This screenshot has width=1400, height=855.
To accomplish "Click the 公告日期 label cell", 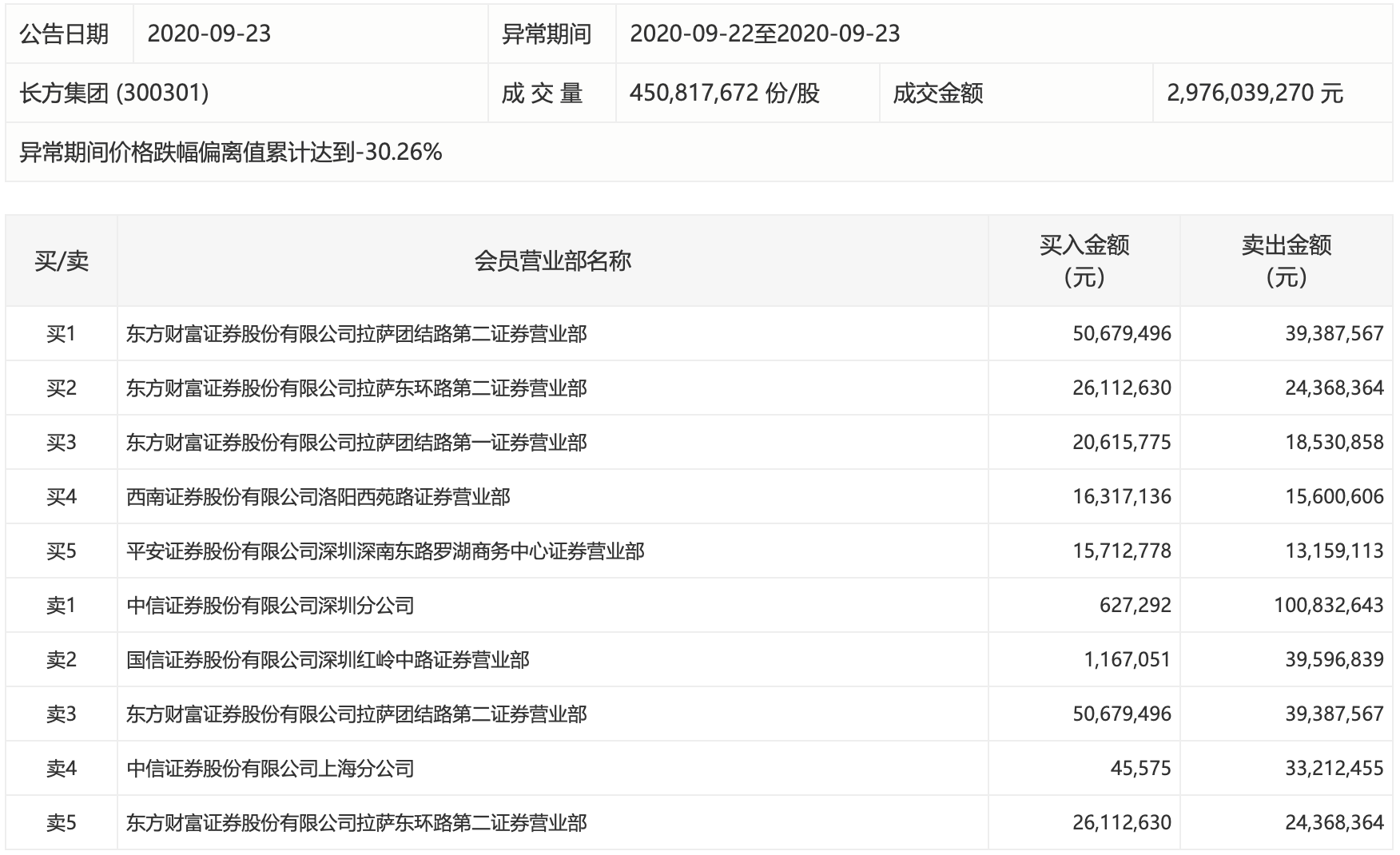I will [x=64, y=34].
